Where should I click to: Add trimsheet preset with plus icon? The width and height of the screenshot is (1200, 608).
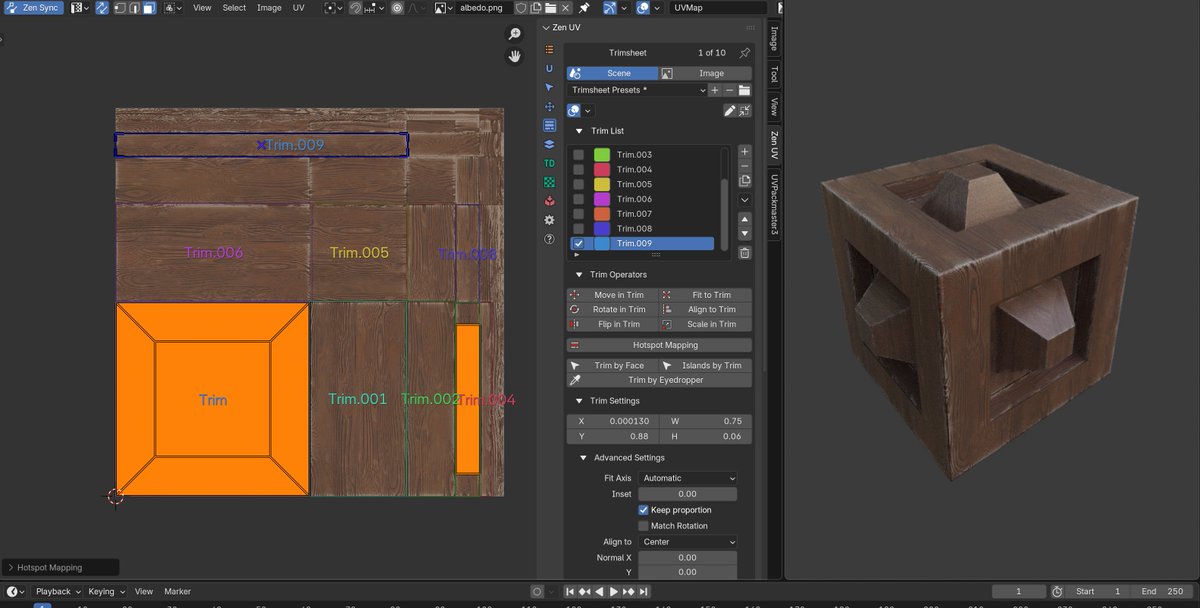point(714,90)
